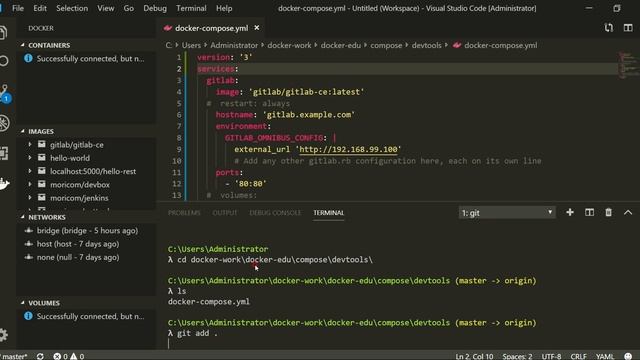Image resolution: width=640 pixels, height=360 pixels.
Task: Click the editor minimap
Action: pyautogui.click(x=628, y=64)
